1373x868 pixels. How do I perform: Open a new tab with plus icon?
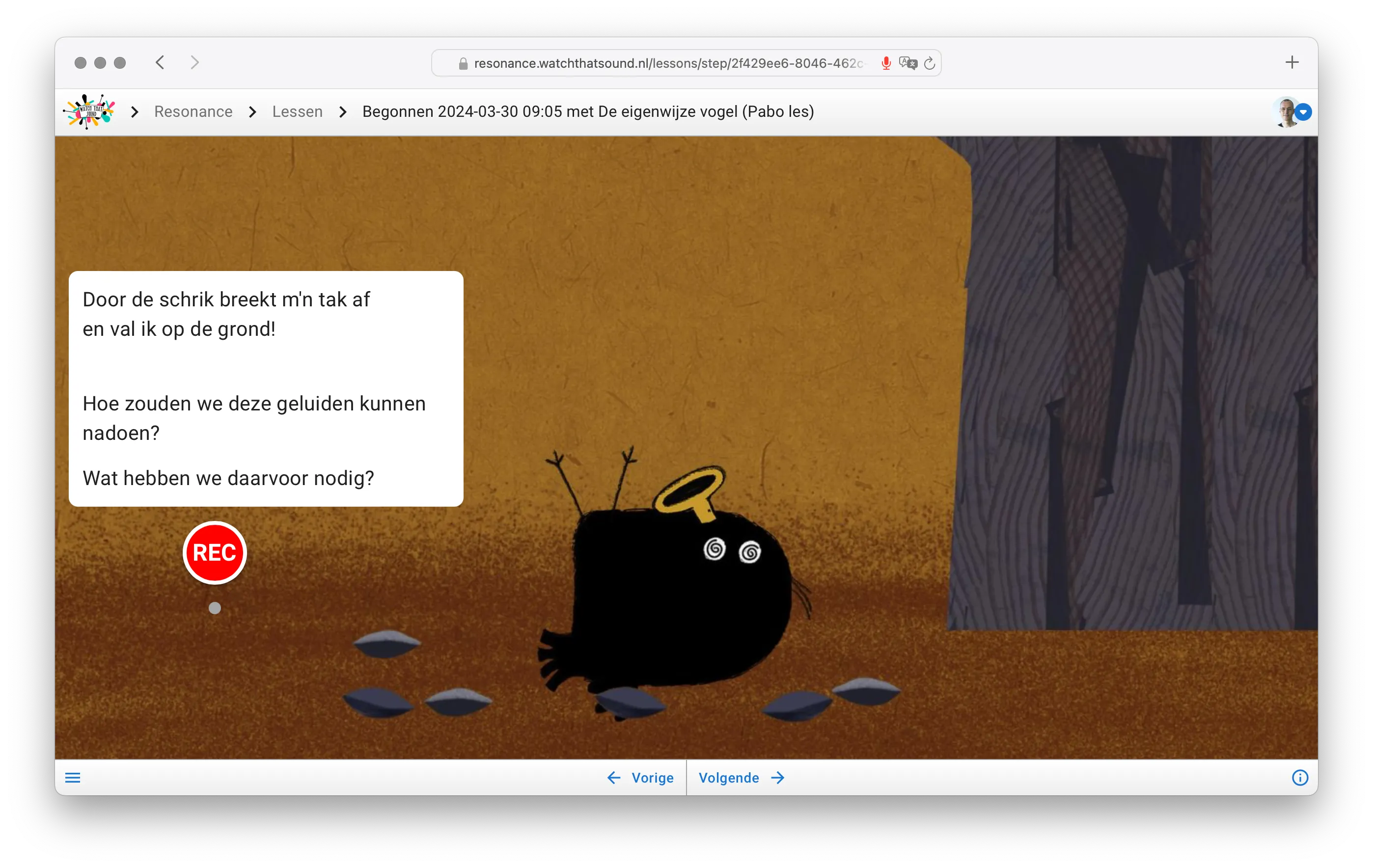[x=1292, y=63]
